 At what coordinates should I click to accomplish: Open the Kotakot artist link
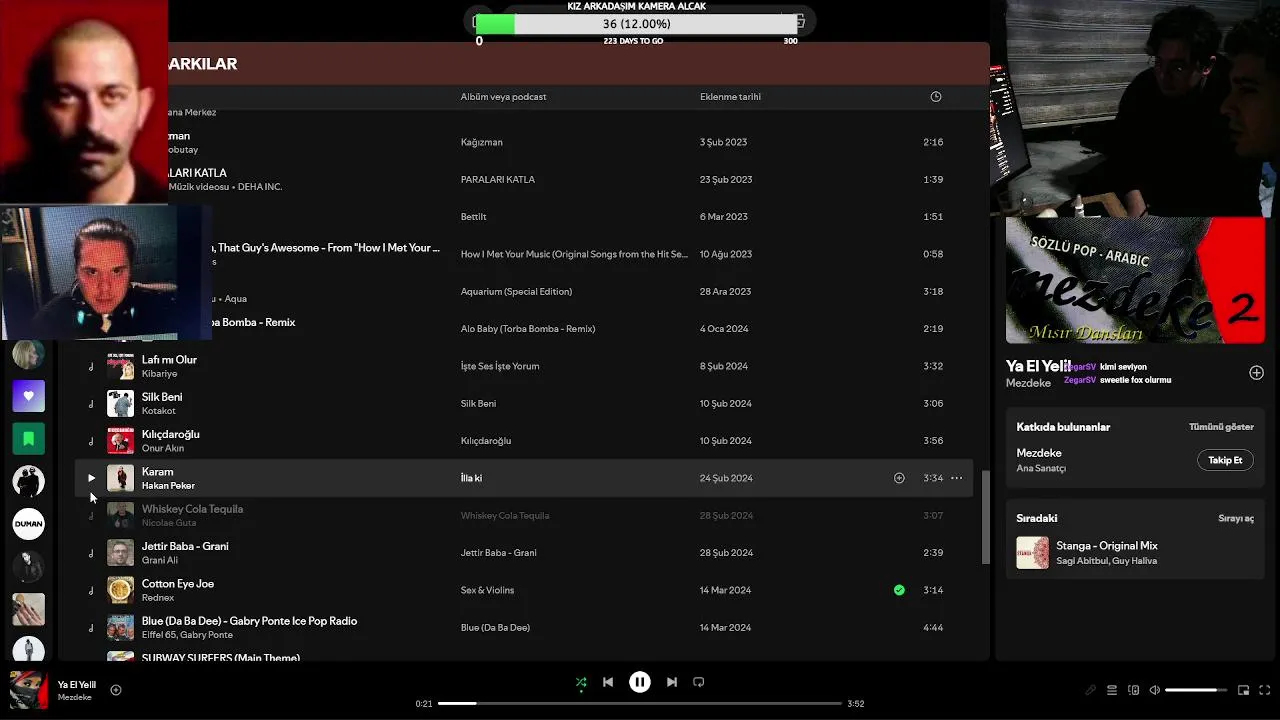158,411
